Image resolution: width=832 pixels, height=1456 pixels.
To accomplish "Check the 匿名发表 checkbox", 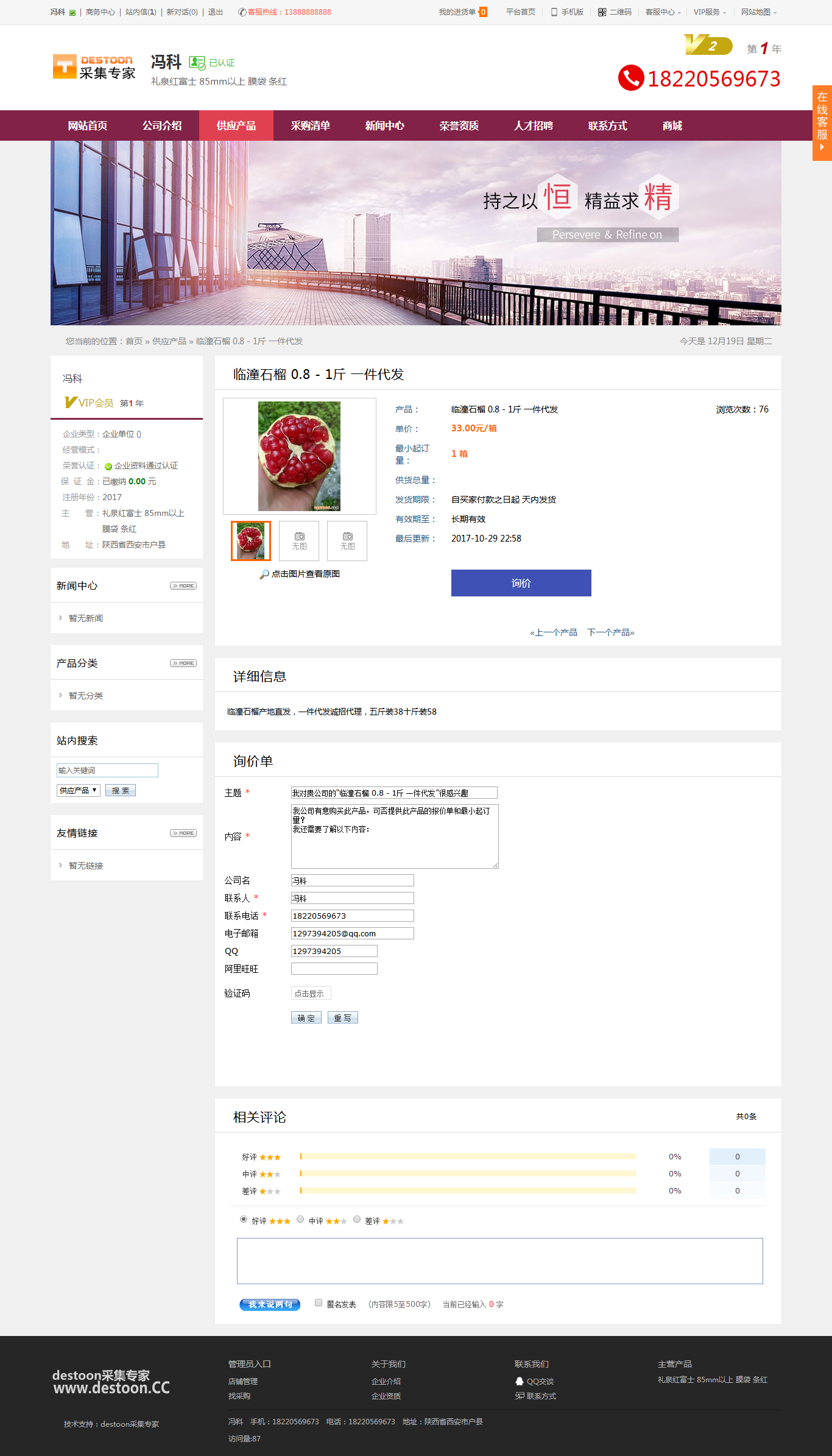I will [318, 1302].
